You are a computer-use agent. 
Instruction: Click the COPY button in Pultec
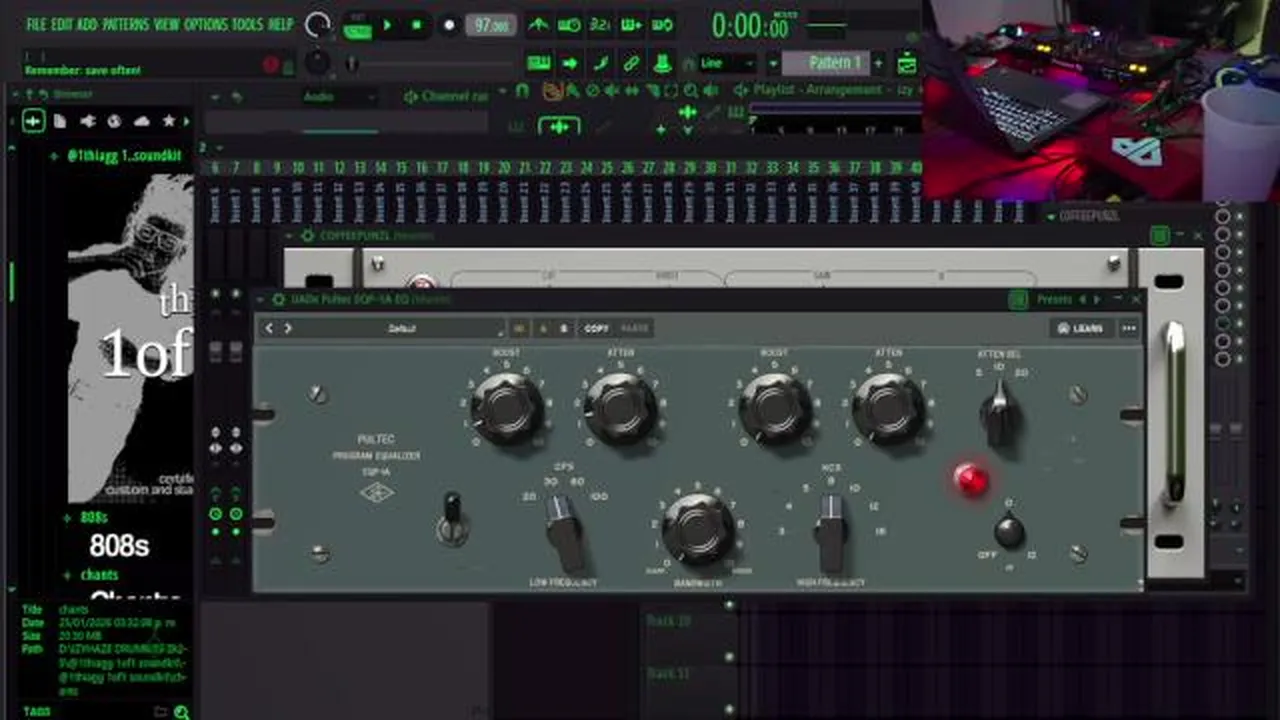[x=596, y=328]
